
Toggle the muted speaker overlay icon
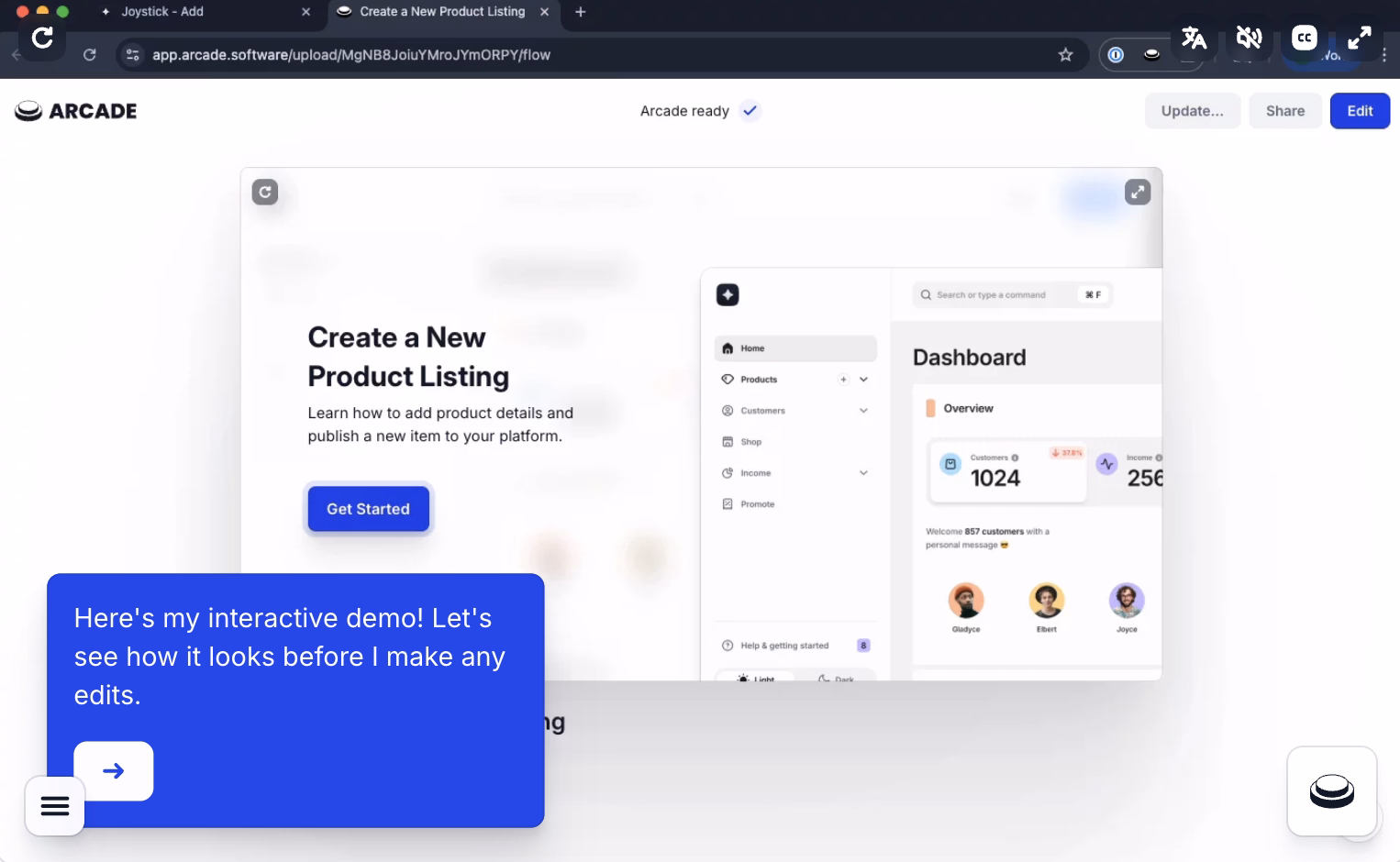coord(1249,38)
